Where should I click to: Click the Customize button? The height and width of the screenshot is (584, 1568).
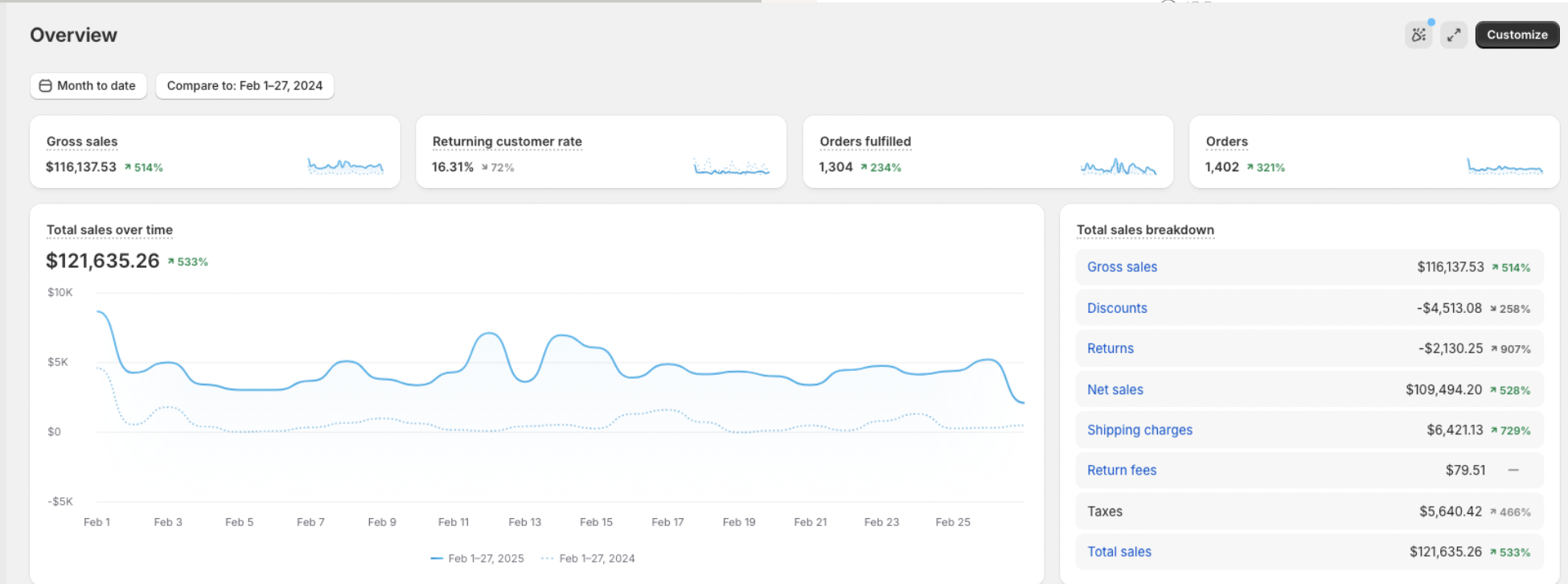click(1517, 35)
